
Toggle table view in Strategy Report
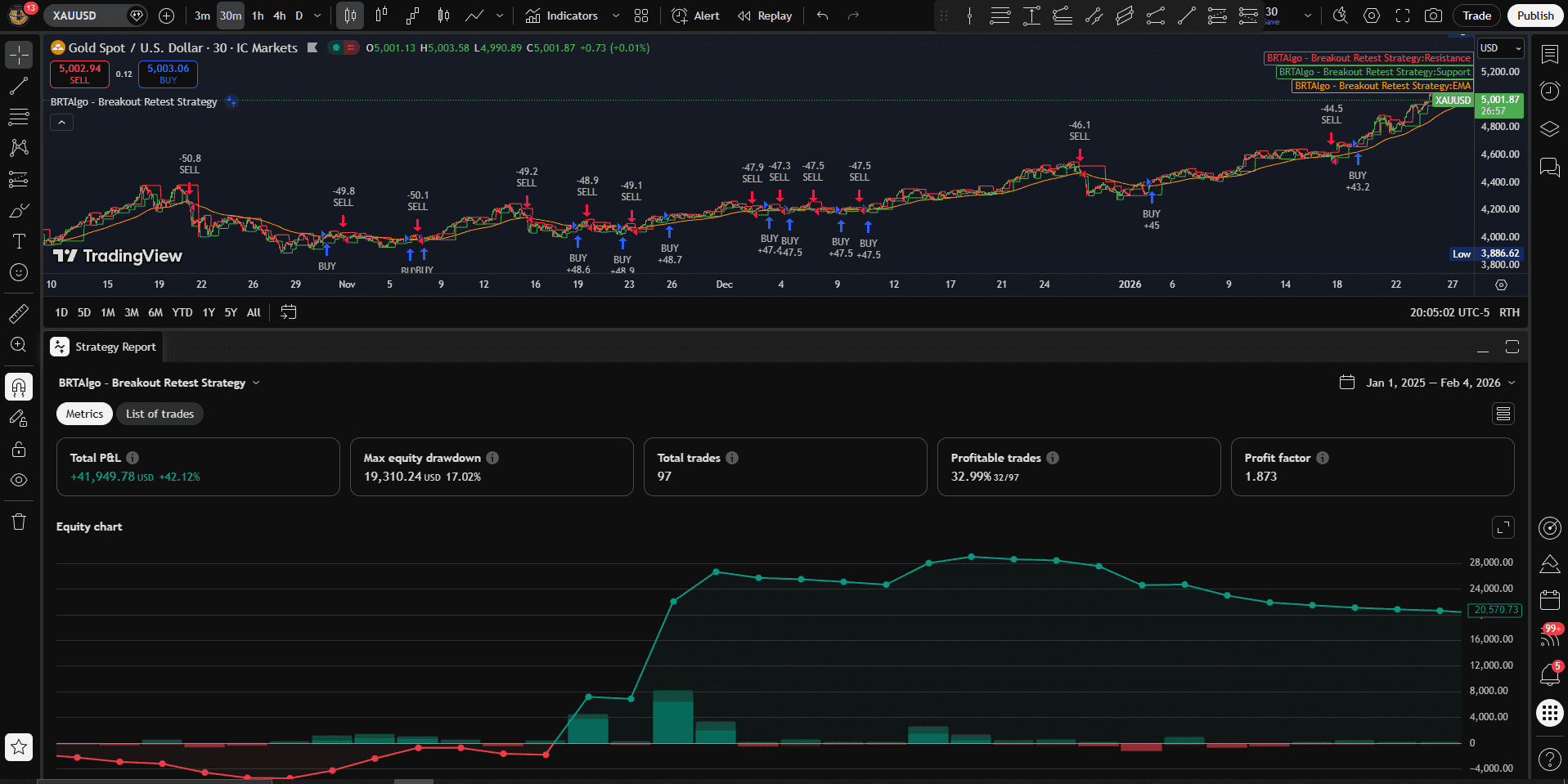(x=1503, y=414)
